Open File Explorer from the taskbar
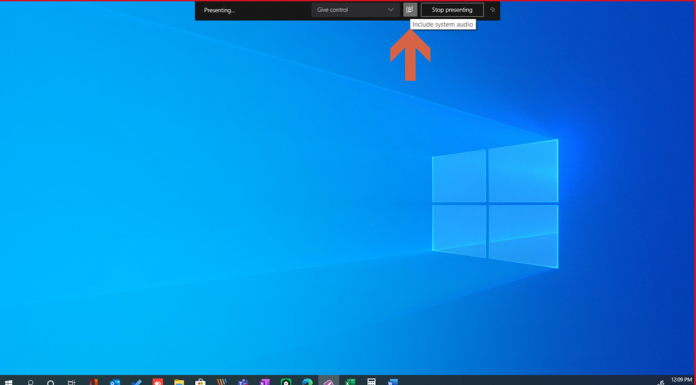The image size is (696, 385). [179, 382]
